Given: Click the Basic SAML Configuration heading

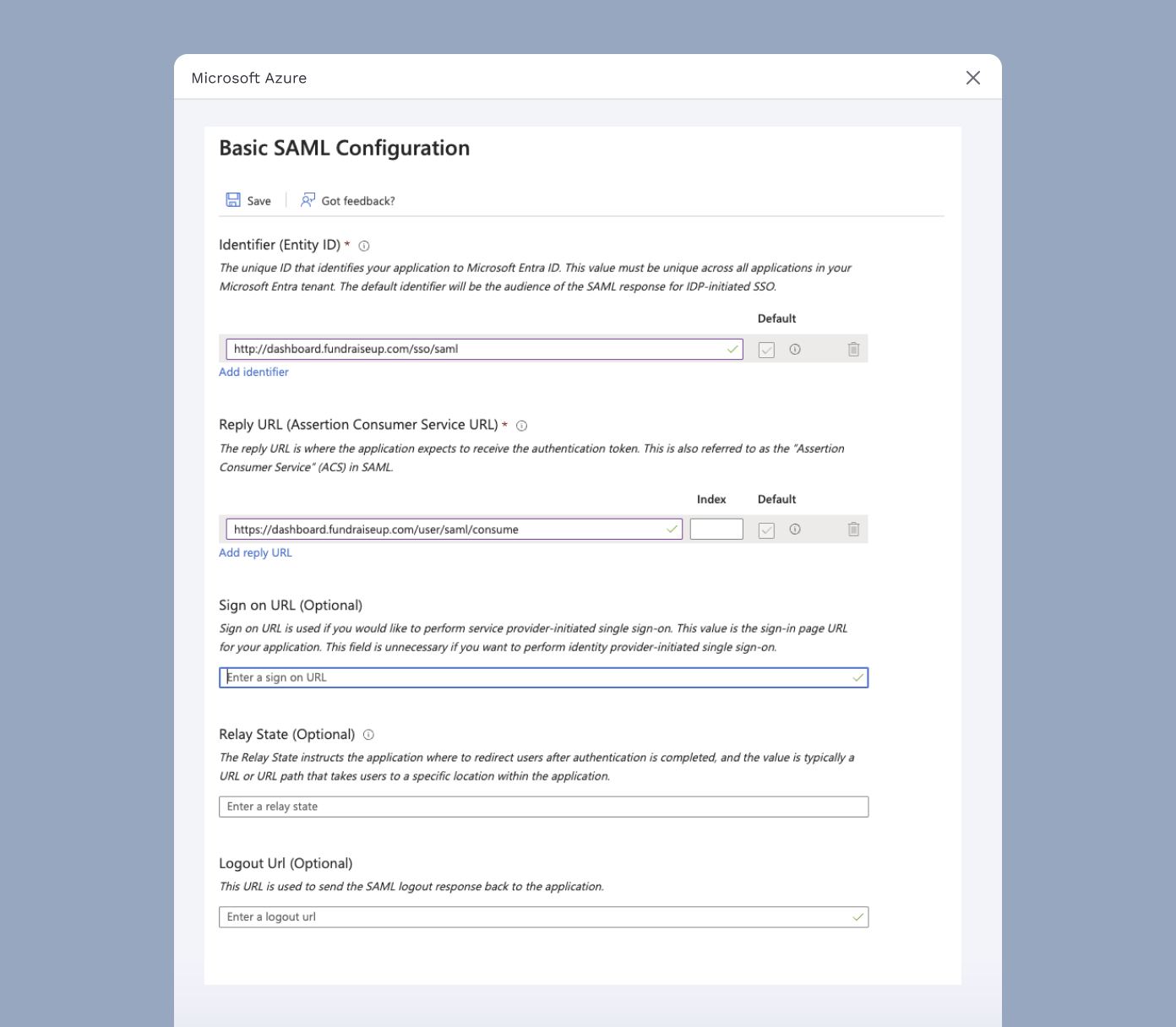Looking at the screenshot, I should [x=344, y=148].
